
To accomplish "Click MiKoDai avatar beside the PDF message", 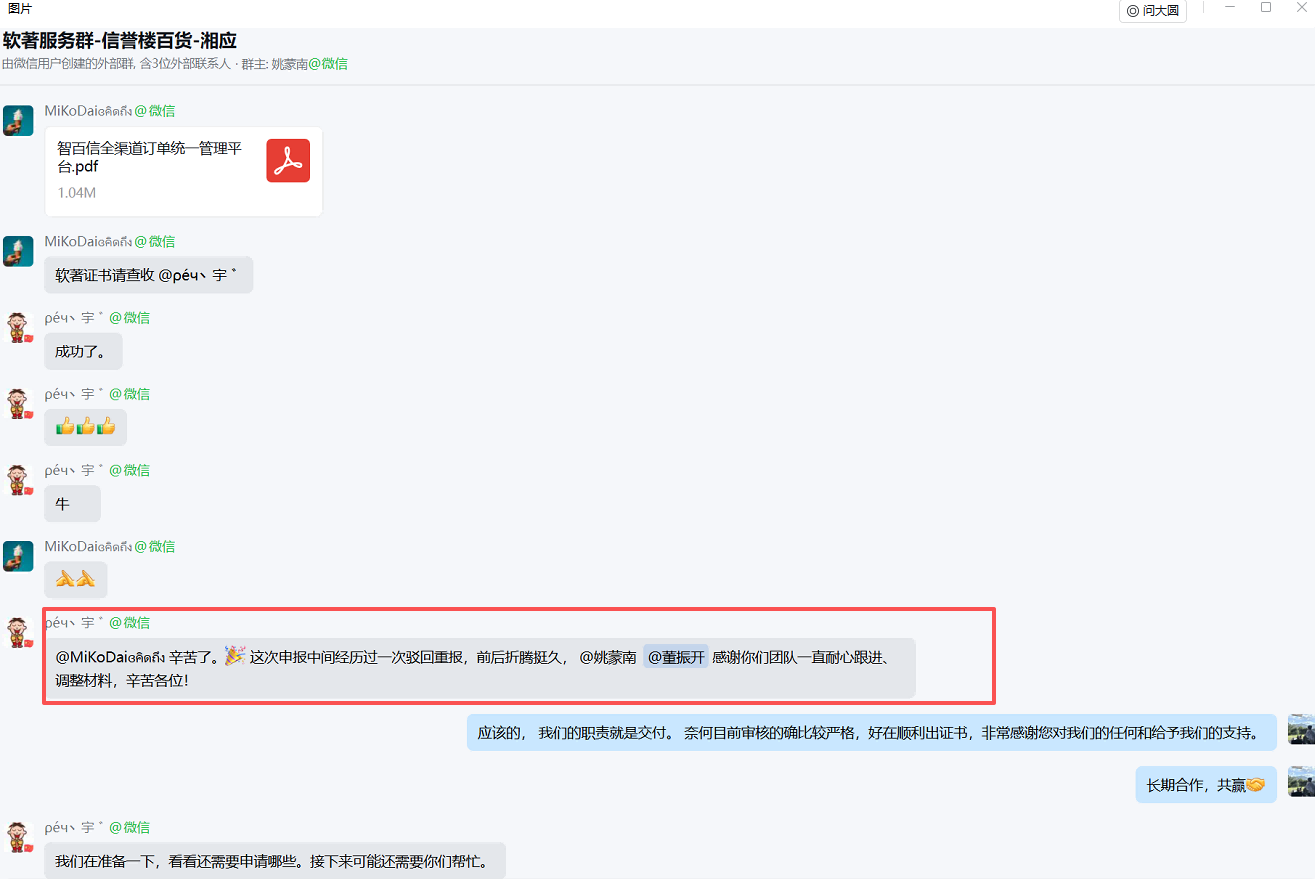I will click(x=18, y=120).
